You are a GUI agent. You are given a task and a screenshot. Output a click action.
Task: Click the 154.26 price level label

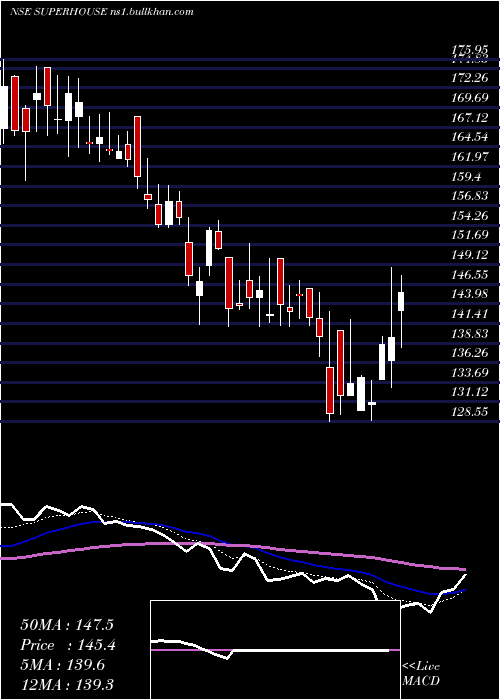[470, 216]
